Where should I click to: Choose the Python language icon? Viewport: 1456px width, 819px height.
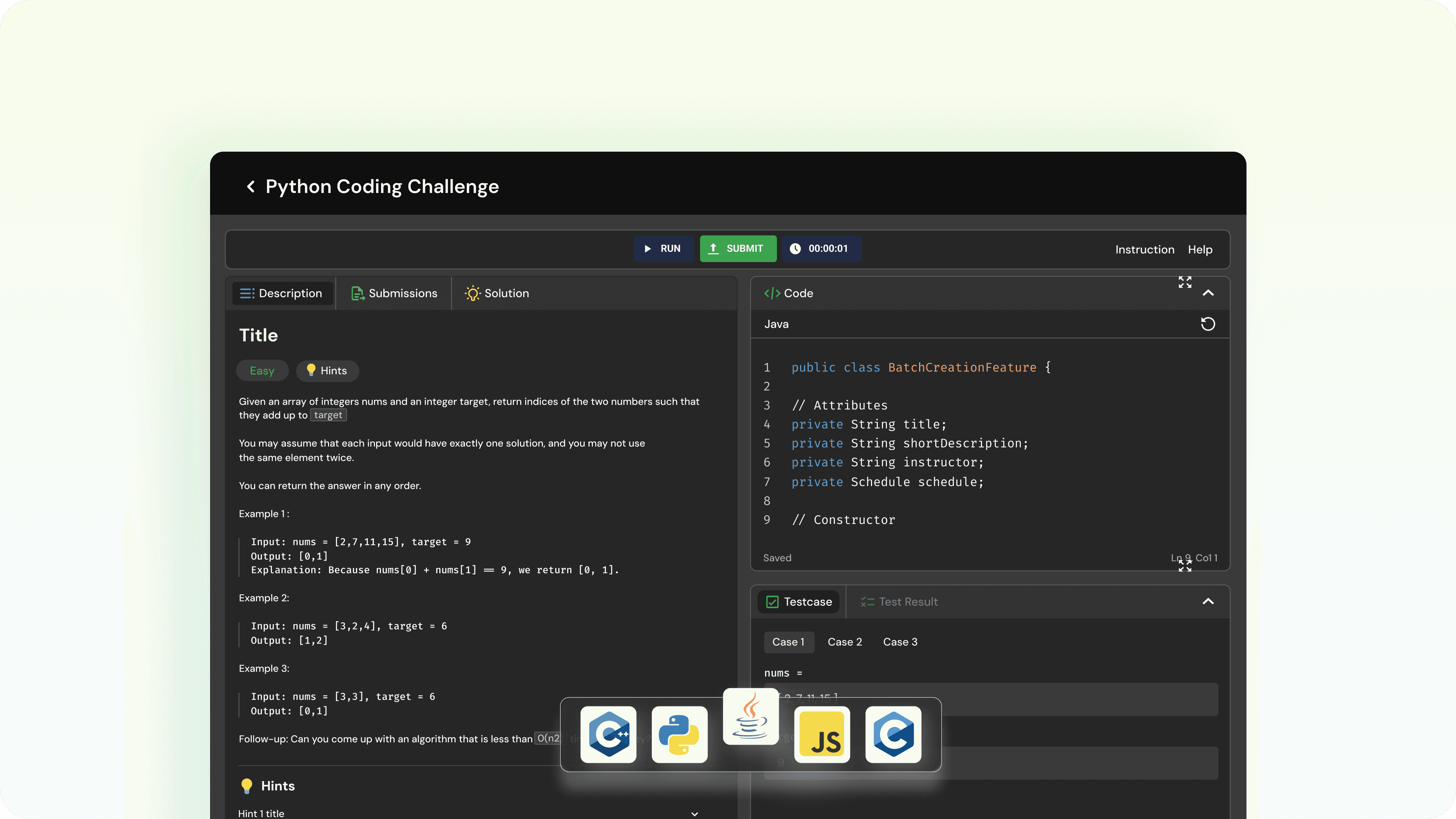tap(679, 734)
